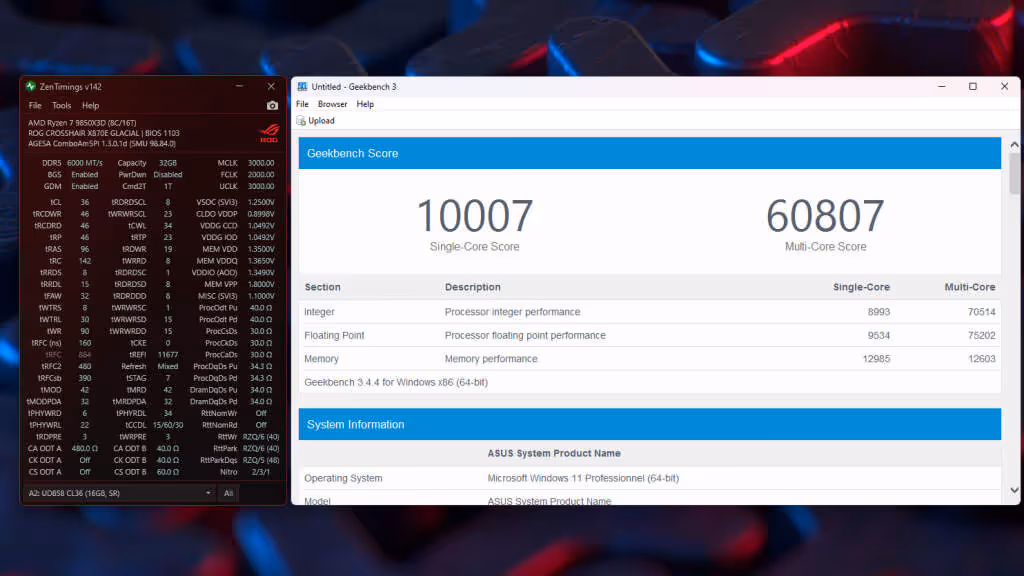The width and height of the screenshot is (1024, 576).
Task: Open Tools menu in ZenTimings
Action: point(61,105)
